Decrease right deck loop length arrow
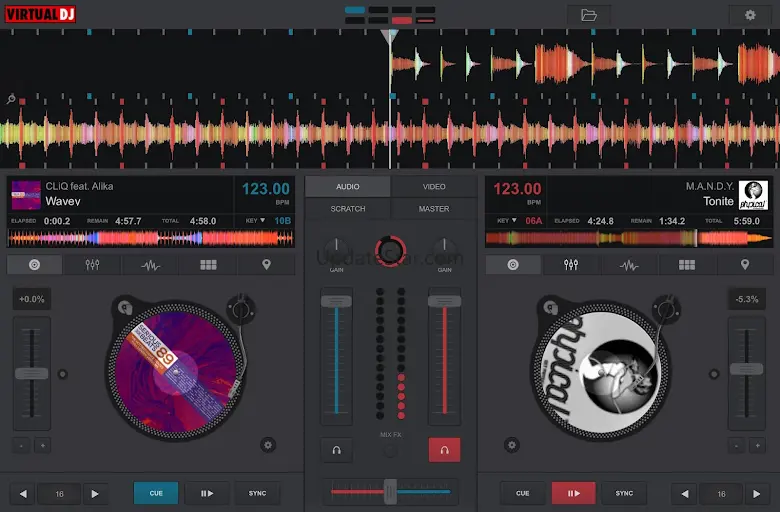This screenshot has height=512, width=780. click(x=685, y=494)
